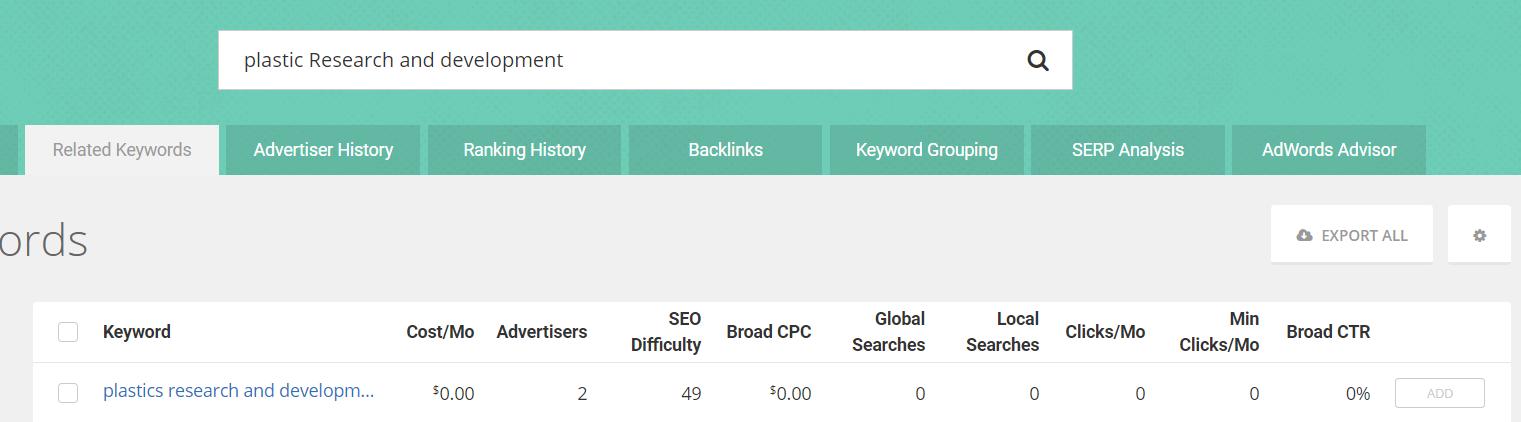The height and width of the screenshot is (422, 1521).
Task: Sort by the Broad CTR column header
Action: click(1328, 332)
